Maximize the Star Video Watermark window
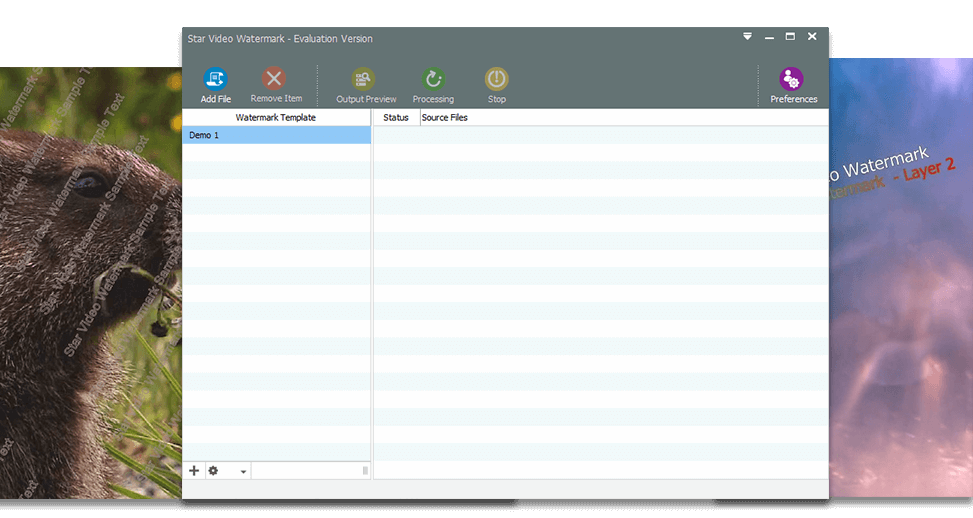The image size is (973, 518). 790,37
